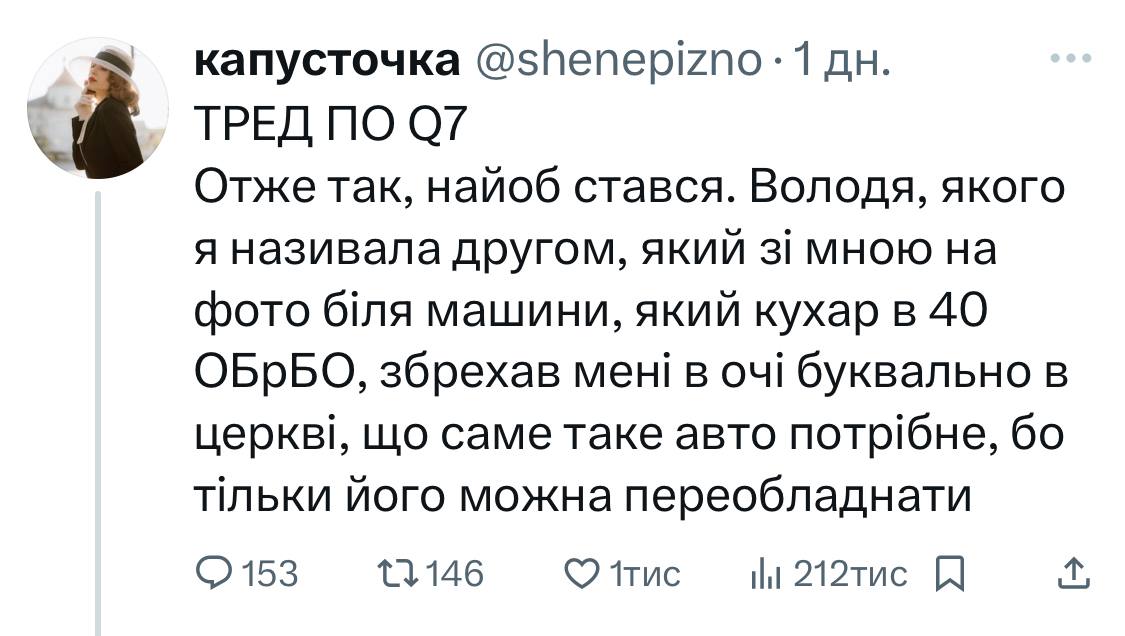The height and width of the screenshot is (636, 1125).
Task: Click the view count '212тис'
Action: 849,574
